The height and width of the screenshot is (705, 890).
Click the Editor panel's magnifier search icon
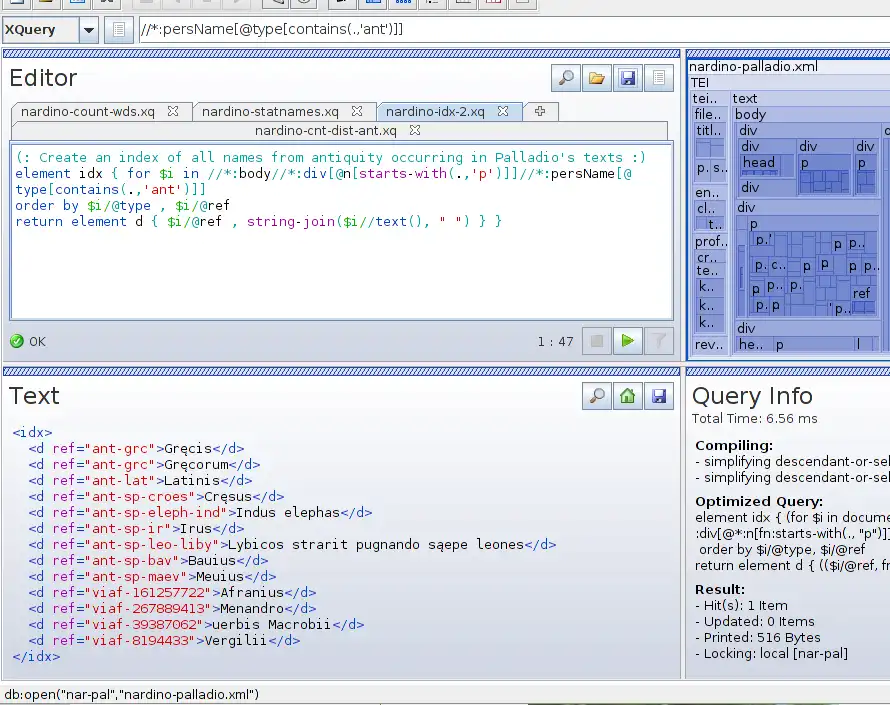coord(566,78)
